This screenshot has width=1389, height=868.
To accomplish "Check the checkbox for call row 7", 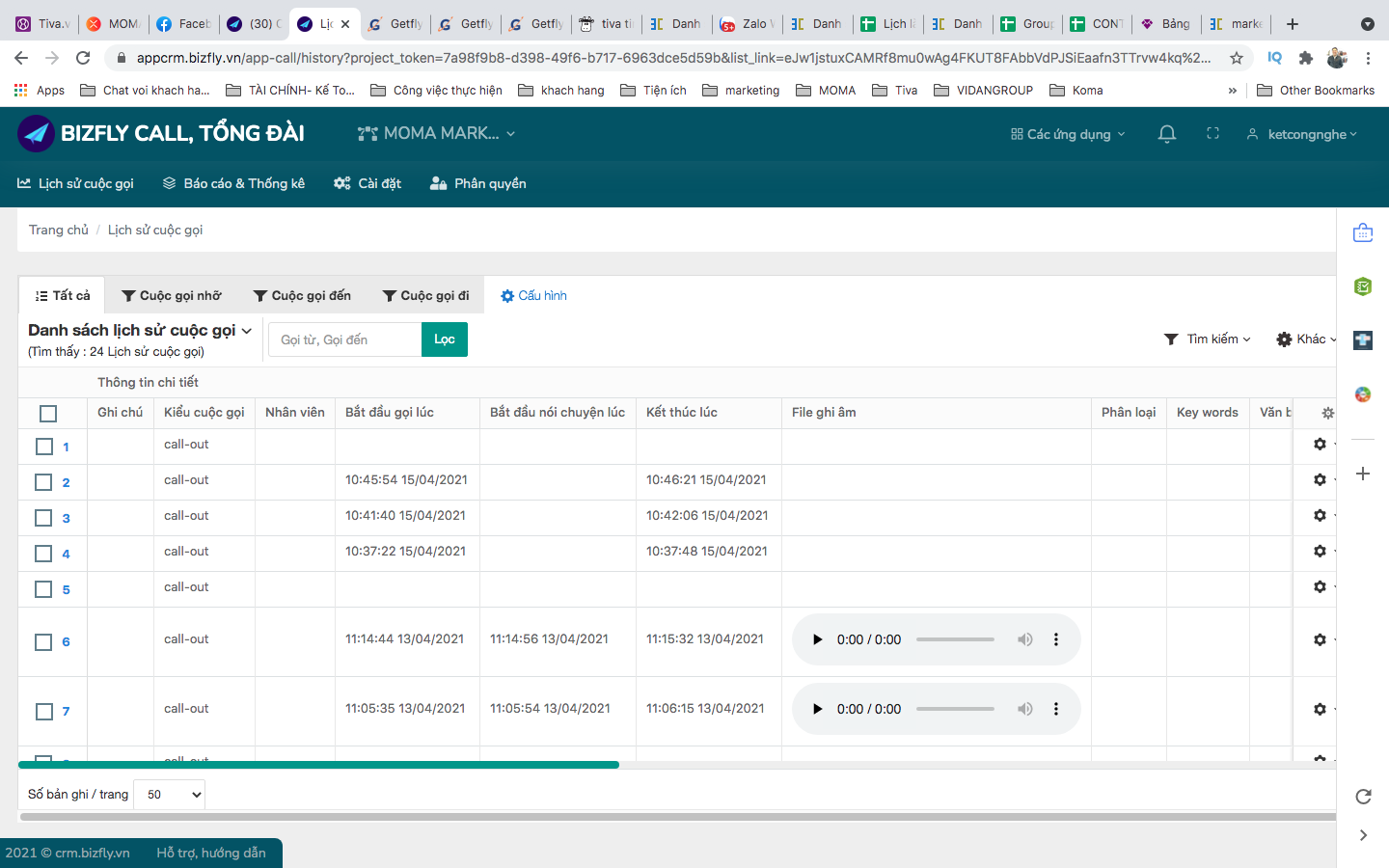I will point(42,711).
